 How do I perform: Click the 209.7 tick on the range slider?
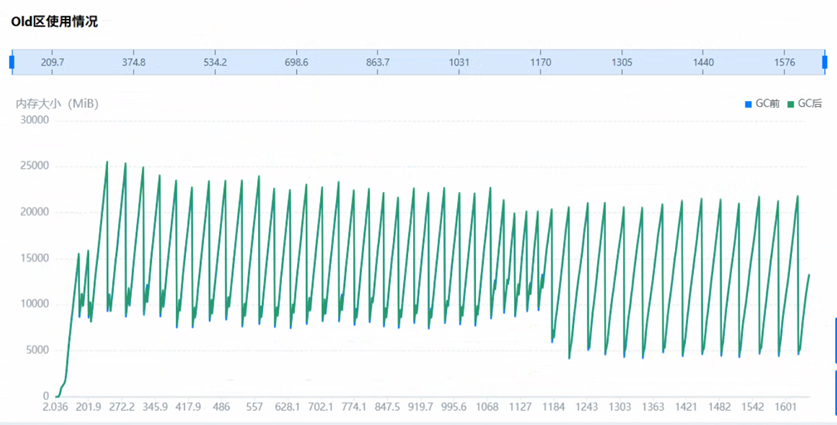click(x=52, y=62)
